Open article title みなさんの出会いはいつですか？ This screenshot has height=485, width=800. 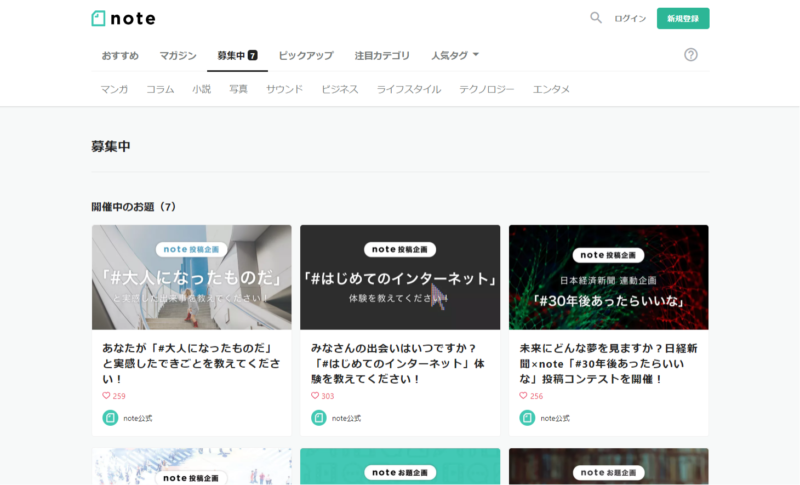point(398,364)
